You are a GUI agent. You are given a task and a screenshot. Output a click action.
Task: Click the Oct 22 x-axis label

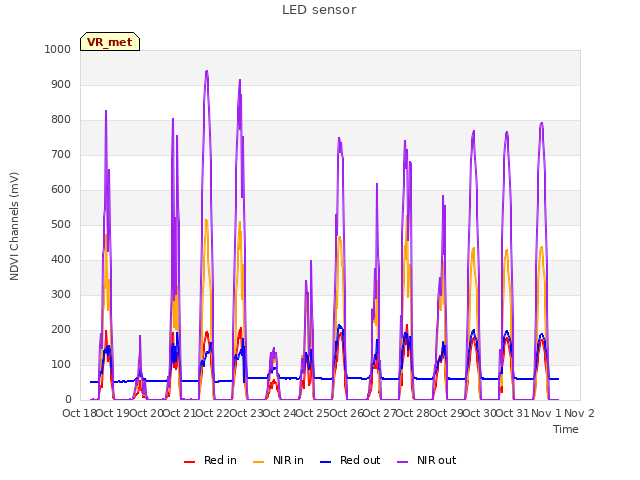point(212,413)
